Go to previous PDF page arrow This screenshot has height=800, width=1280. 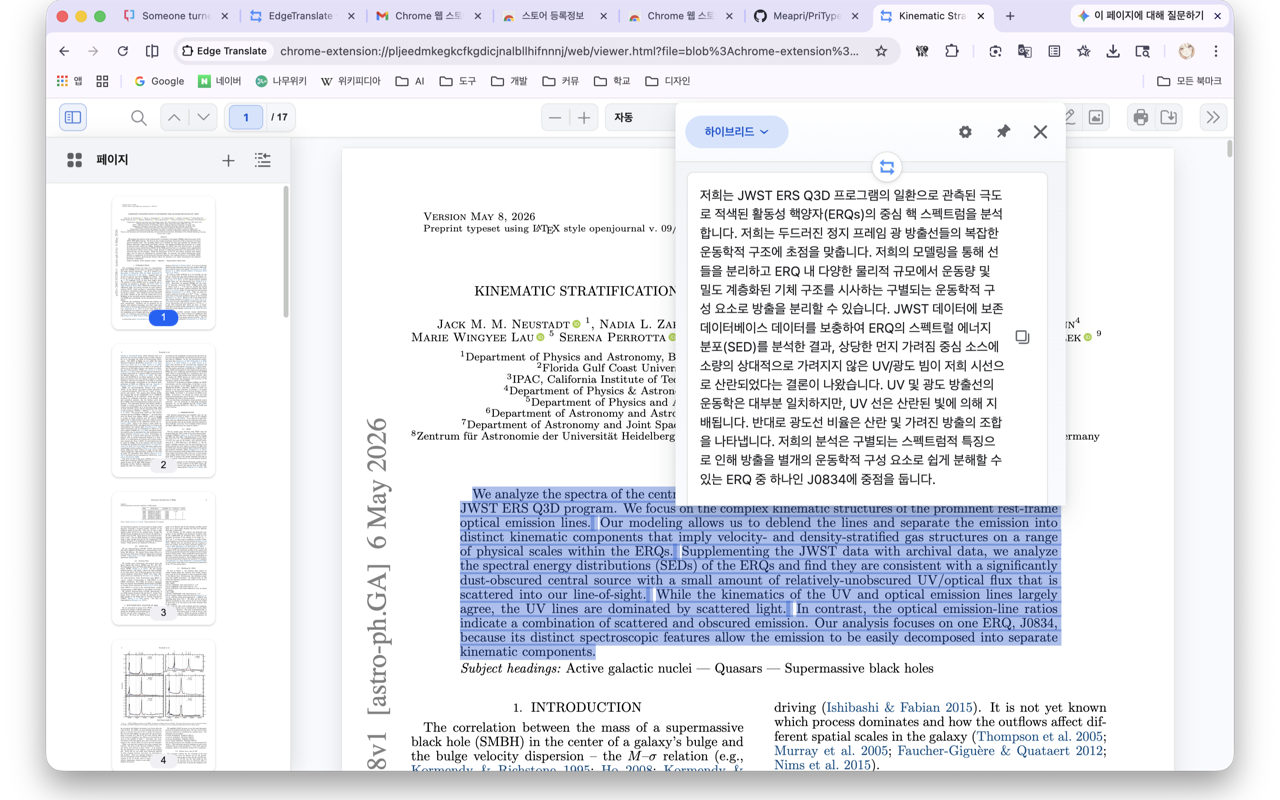[174, 118]
